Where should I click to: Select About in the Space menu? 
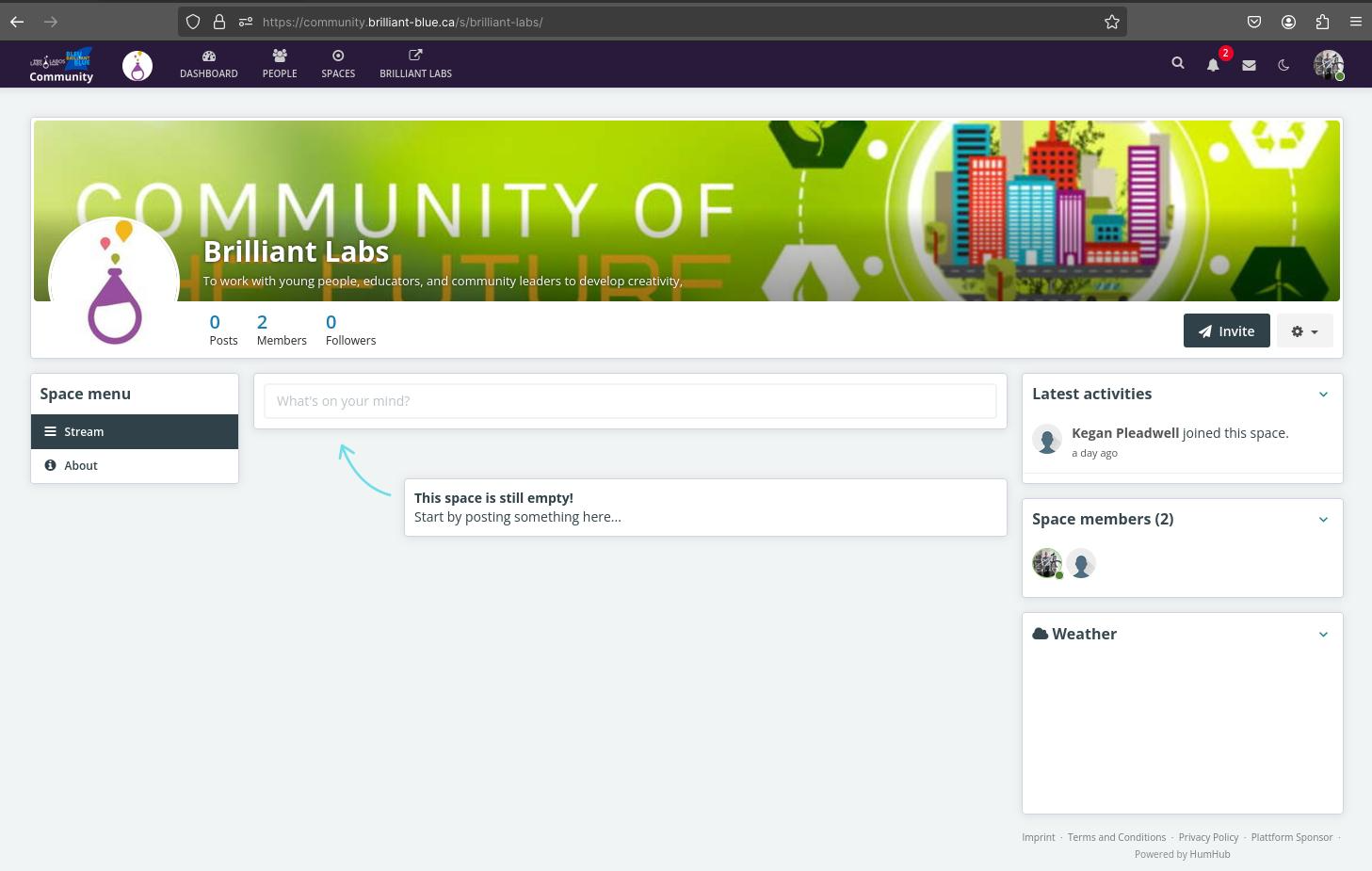[x=135, y=466]
